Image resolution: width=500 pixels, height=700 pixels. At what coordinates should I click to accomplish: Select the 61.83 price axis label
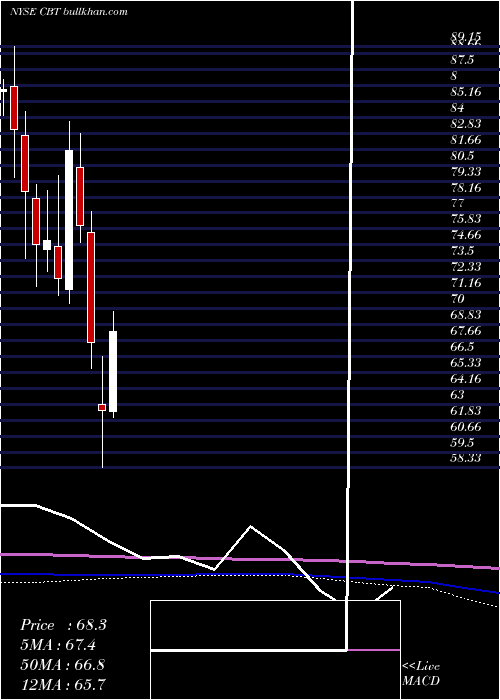click(466, 411)
